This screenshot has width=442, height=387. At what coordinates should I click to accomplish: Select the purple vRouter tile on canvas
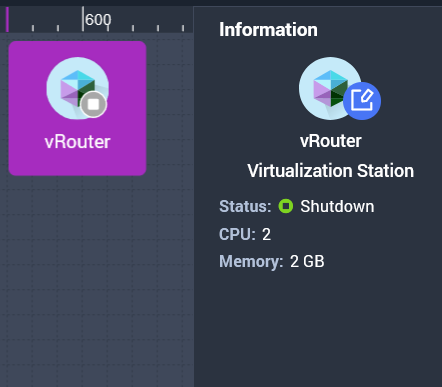(77, 108)
